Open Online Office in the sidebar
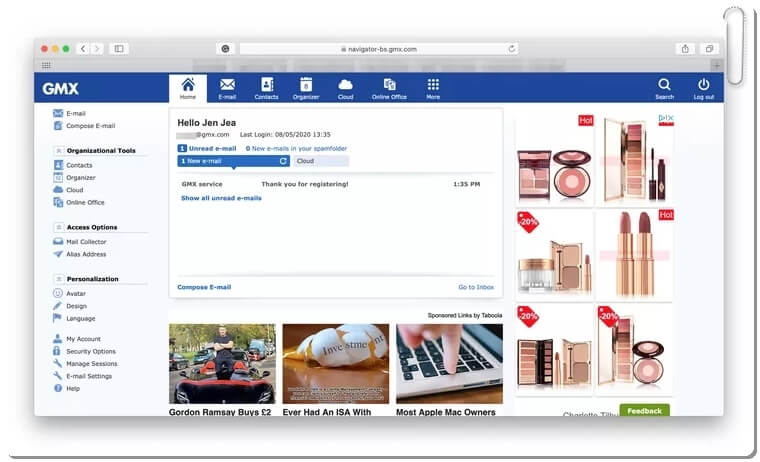This screenshot has width=760, height=462. click(x=79, y=202)
